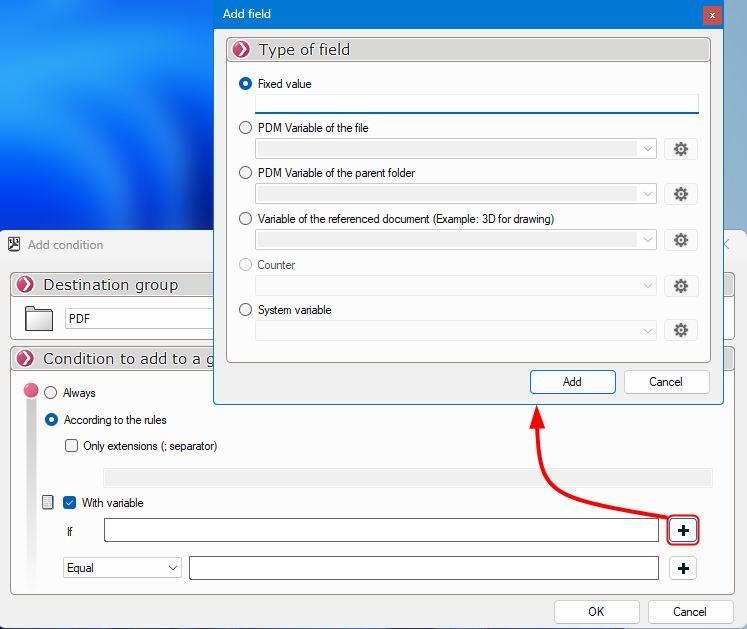Select PDM Variable of the file option
Screen dimensions: 747x629
tap(245, 128)
